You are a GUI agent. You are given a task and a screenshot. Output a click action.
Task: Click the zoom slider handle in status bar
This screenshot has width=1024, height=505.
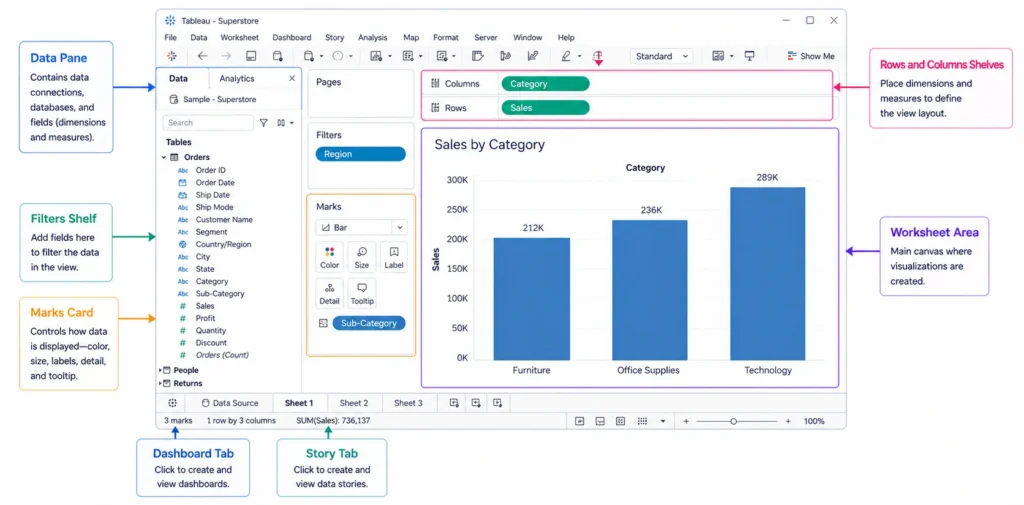[733, 421]
